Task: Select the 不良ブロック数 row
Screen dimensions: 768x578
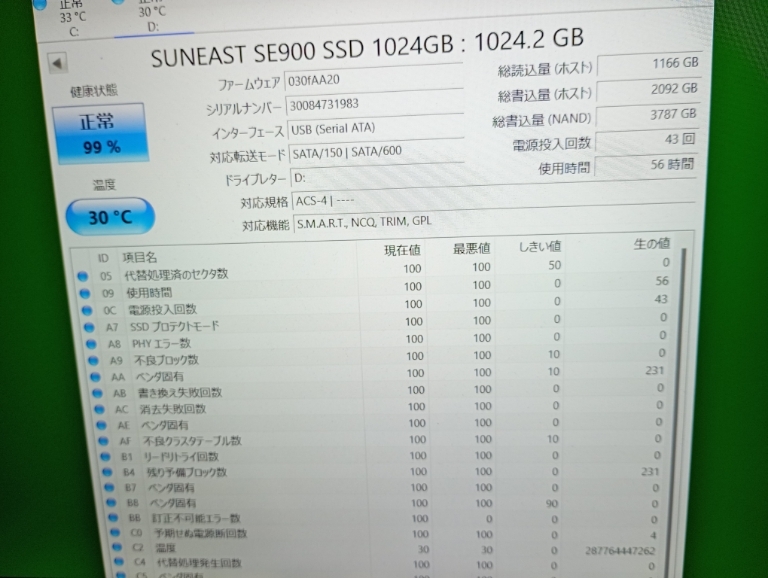Action: [380, 357]
